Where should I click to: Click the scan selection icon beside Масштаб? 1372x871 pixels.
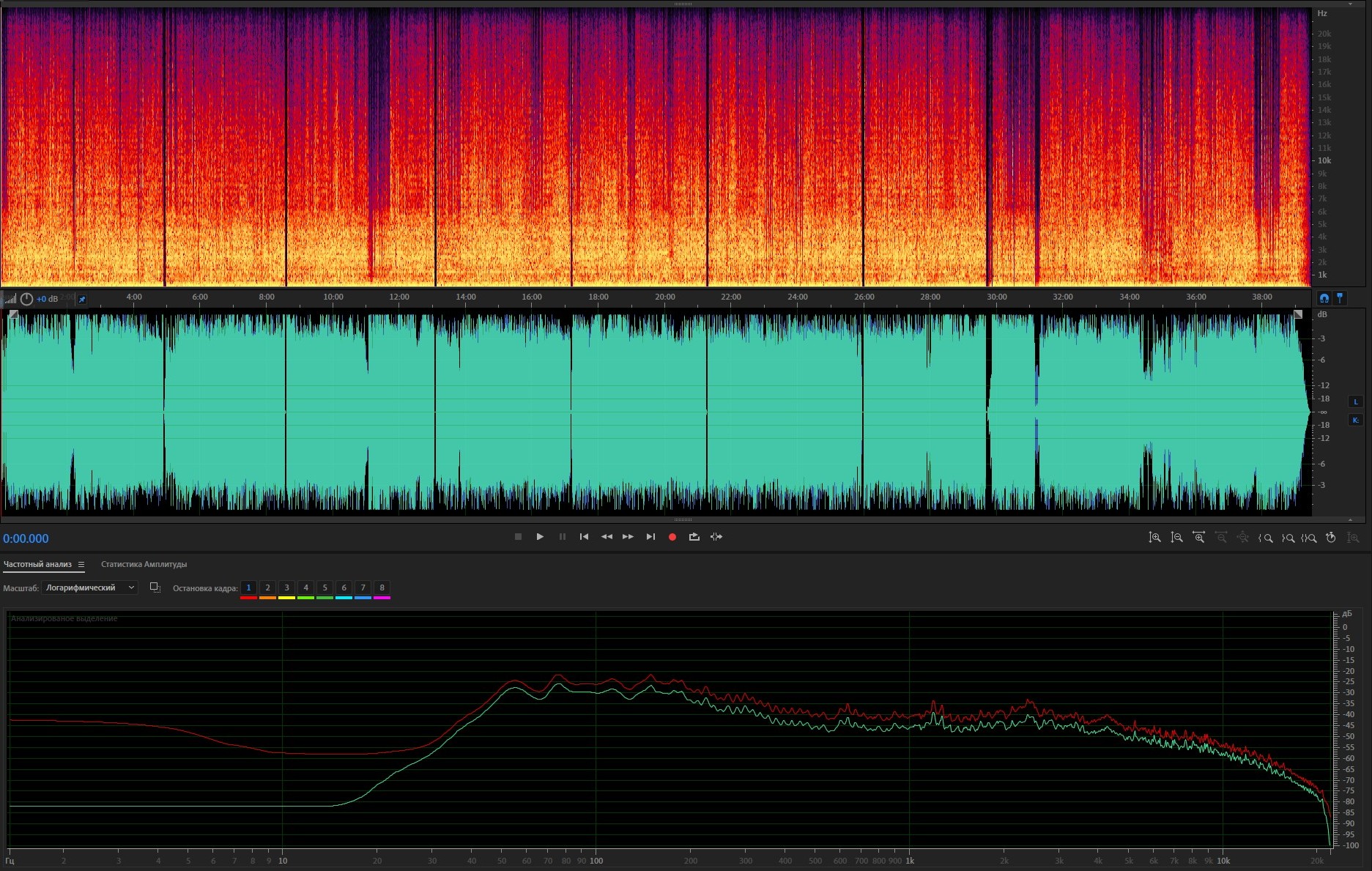click(155, 588)
